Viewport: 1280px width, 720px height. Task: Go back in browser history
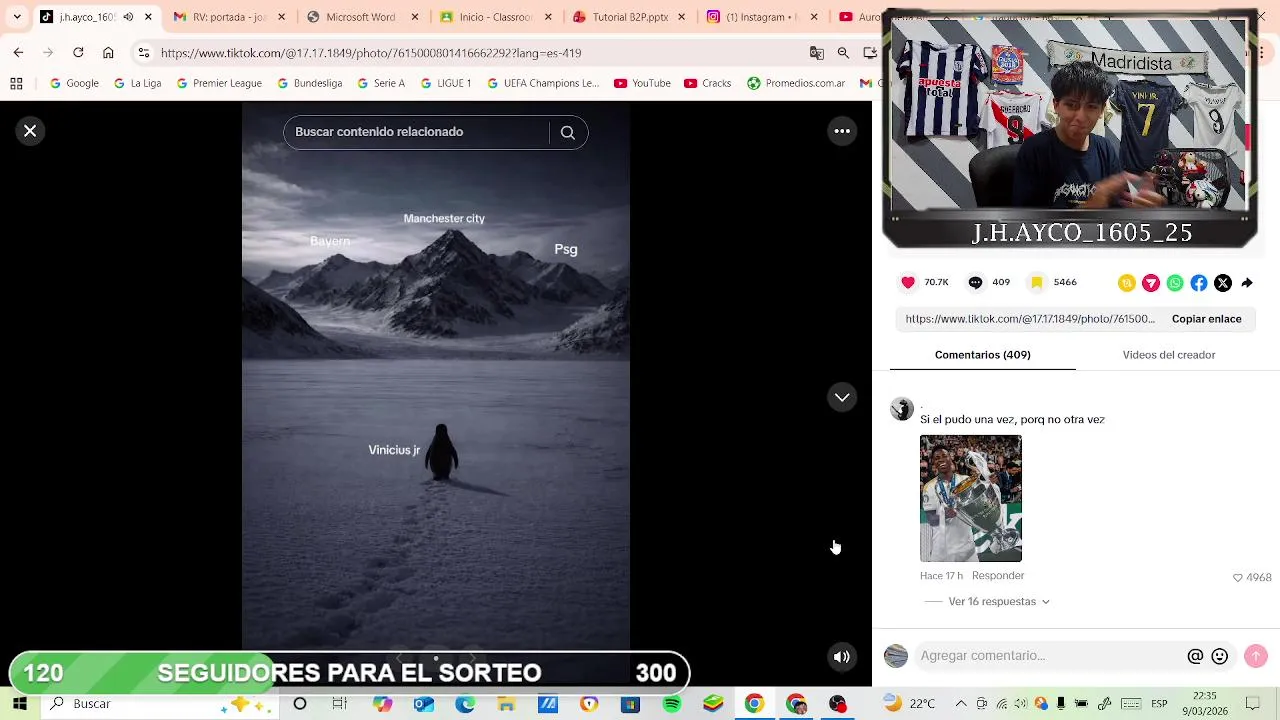point(18,52)
